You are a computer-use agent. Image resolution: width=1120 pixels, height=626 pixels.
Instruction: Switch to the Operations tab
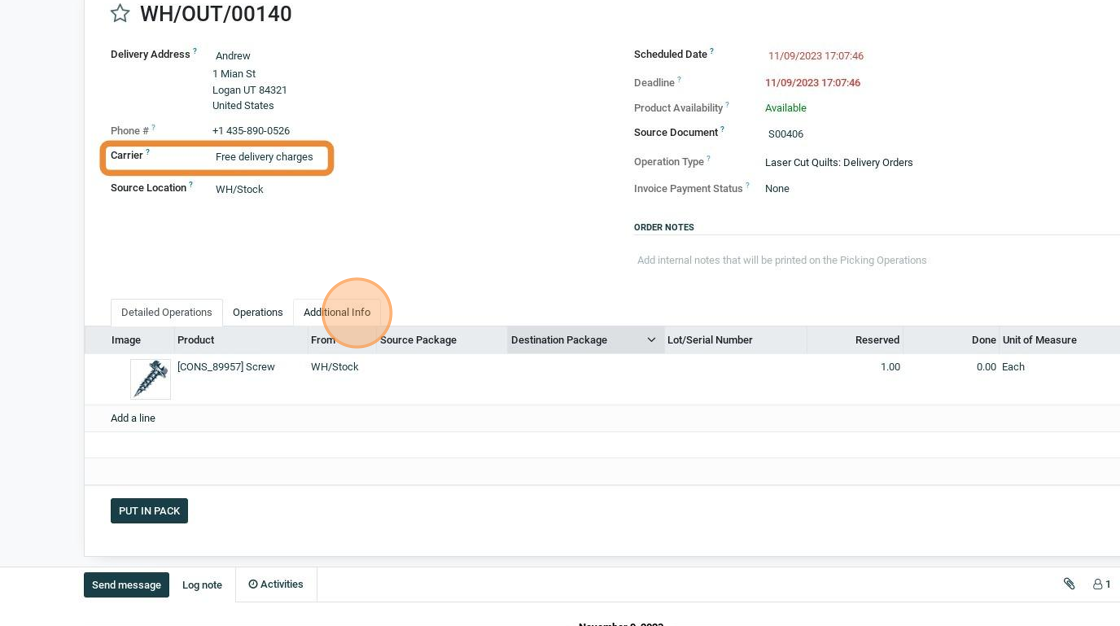click(x=258, y=312)
